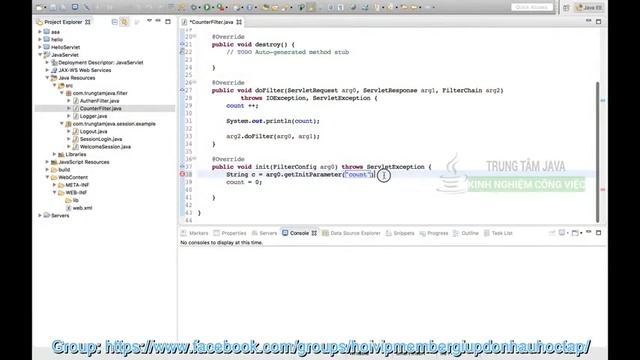The height and width of the screenshot is (360, 640).
Task: Maximize the Project Explorer panel
Action: click(168, 22)
